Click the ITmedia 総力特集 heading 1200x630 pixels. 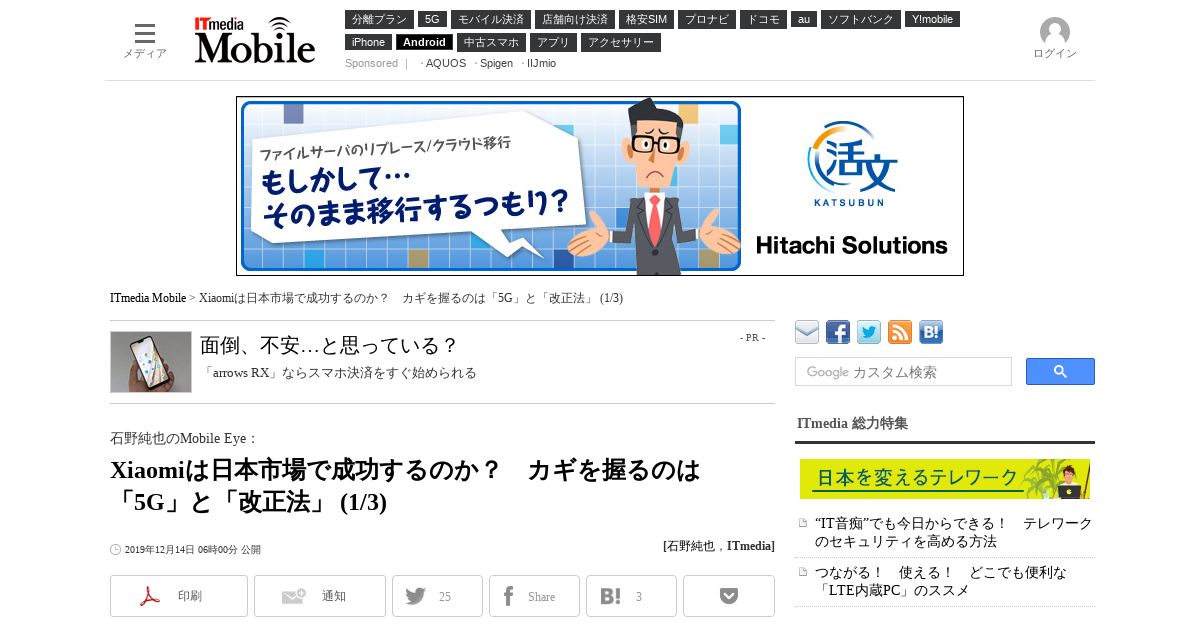click(x=853, y=423)
